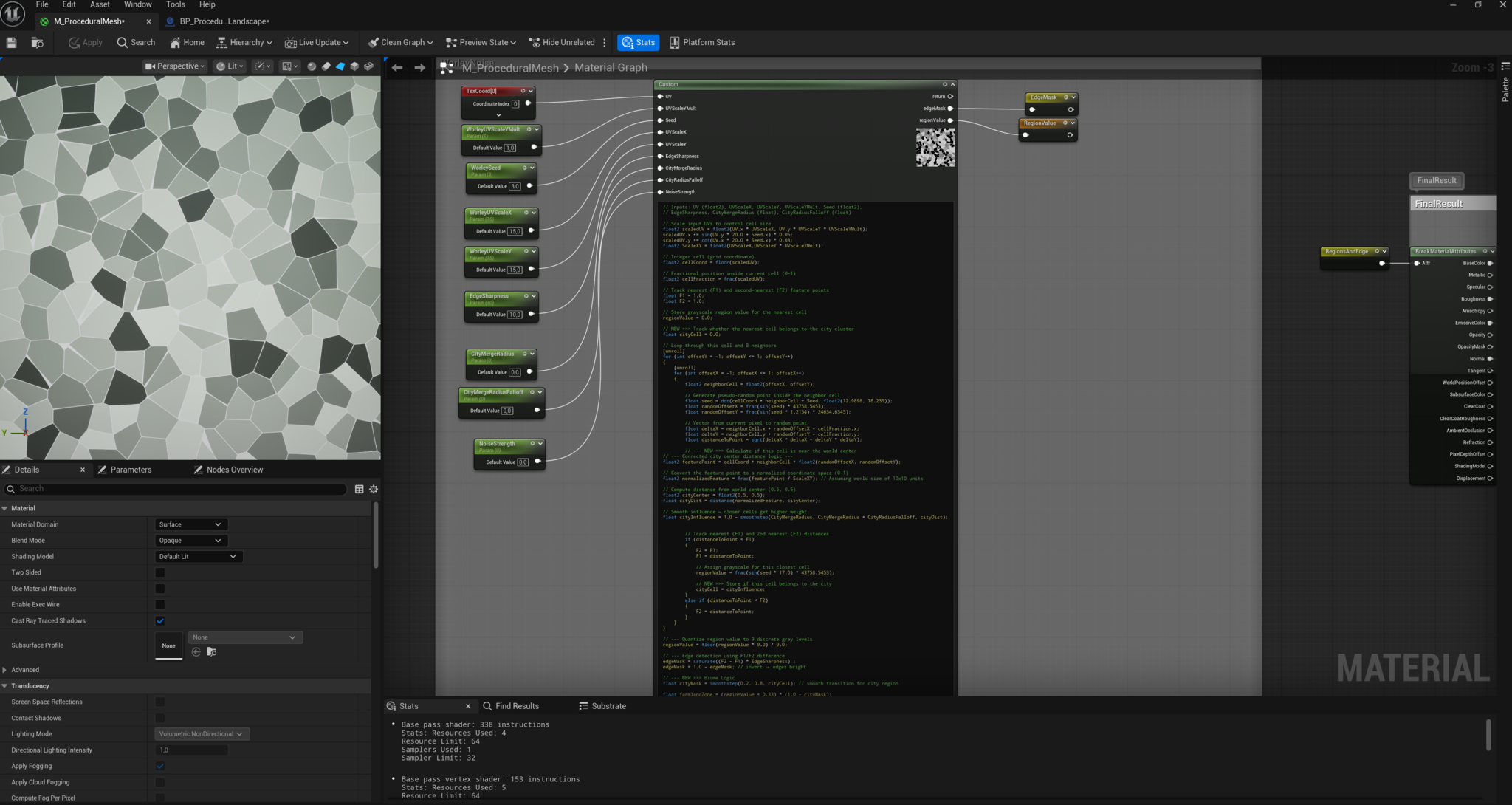This screenshot has width=1512, height=805.
Task: Click the Platform Stats toolbar button
Action: [702, 43]
